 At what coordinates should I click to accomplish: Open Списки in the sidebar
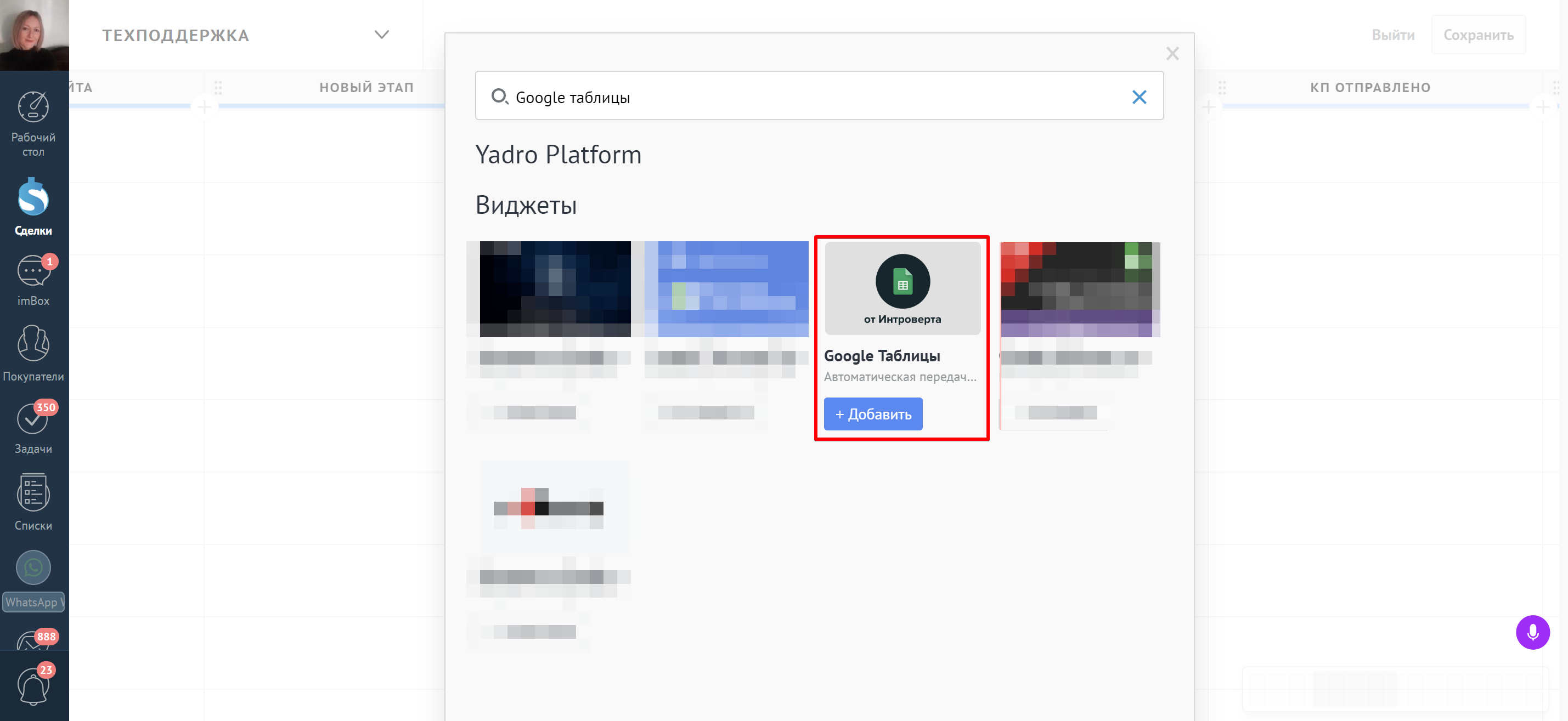pos(33,503)
